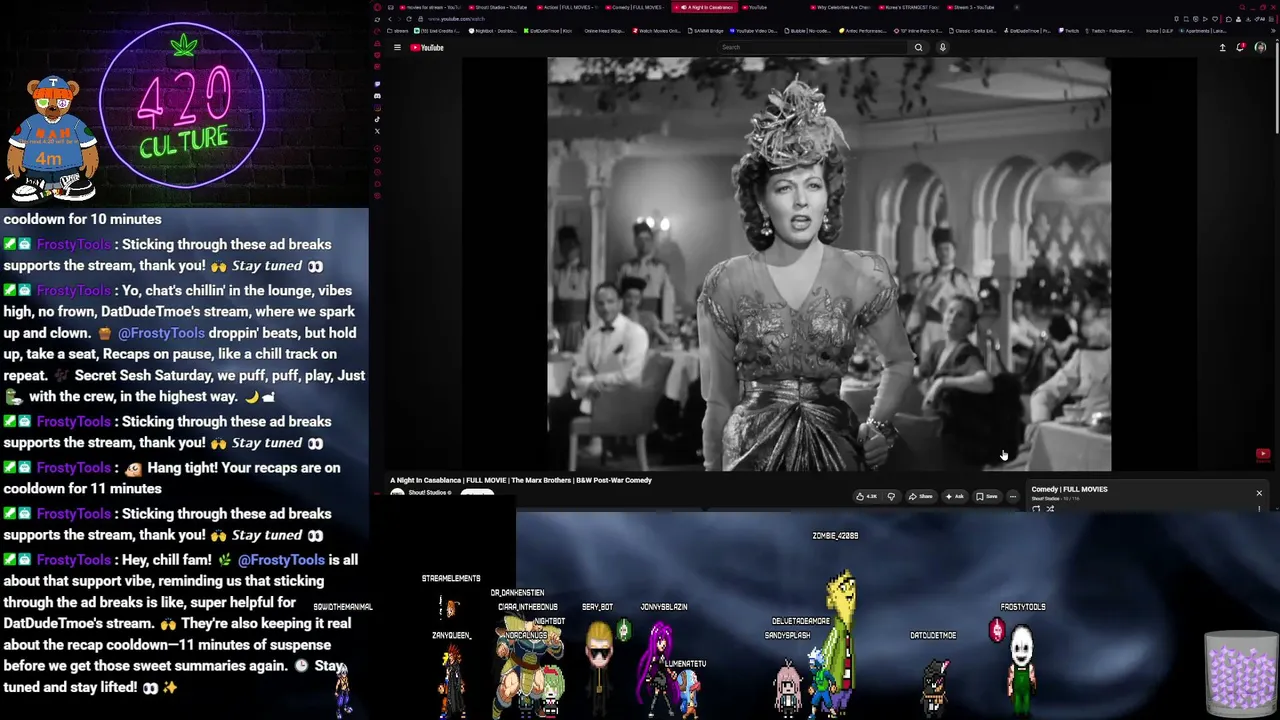Click the 'A Night in Casablanca' video title
Viewport: 1280px width, 720px height.
click(x=521, y=480)
